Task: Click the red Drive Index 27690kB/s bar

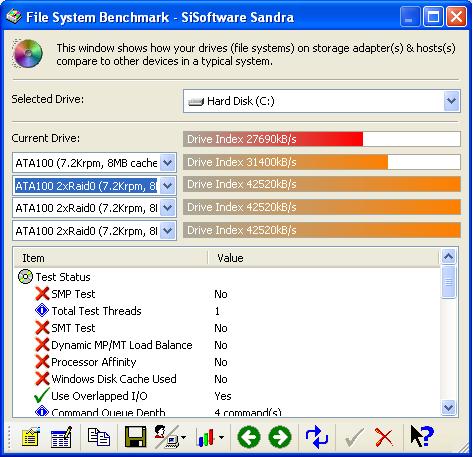Action: click(x=322, y=139)
